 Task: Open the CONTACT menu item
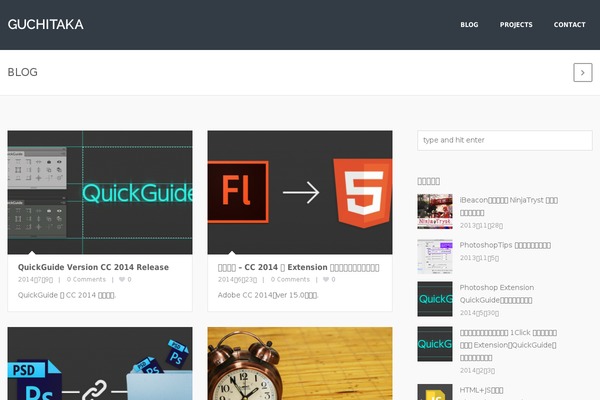pyautogui.click(x=569, y=24)
